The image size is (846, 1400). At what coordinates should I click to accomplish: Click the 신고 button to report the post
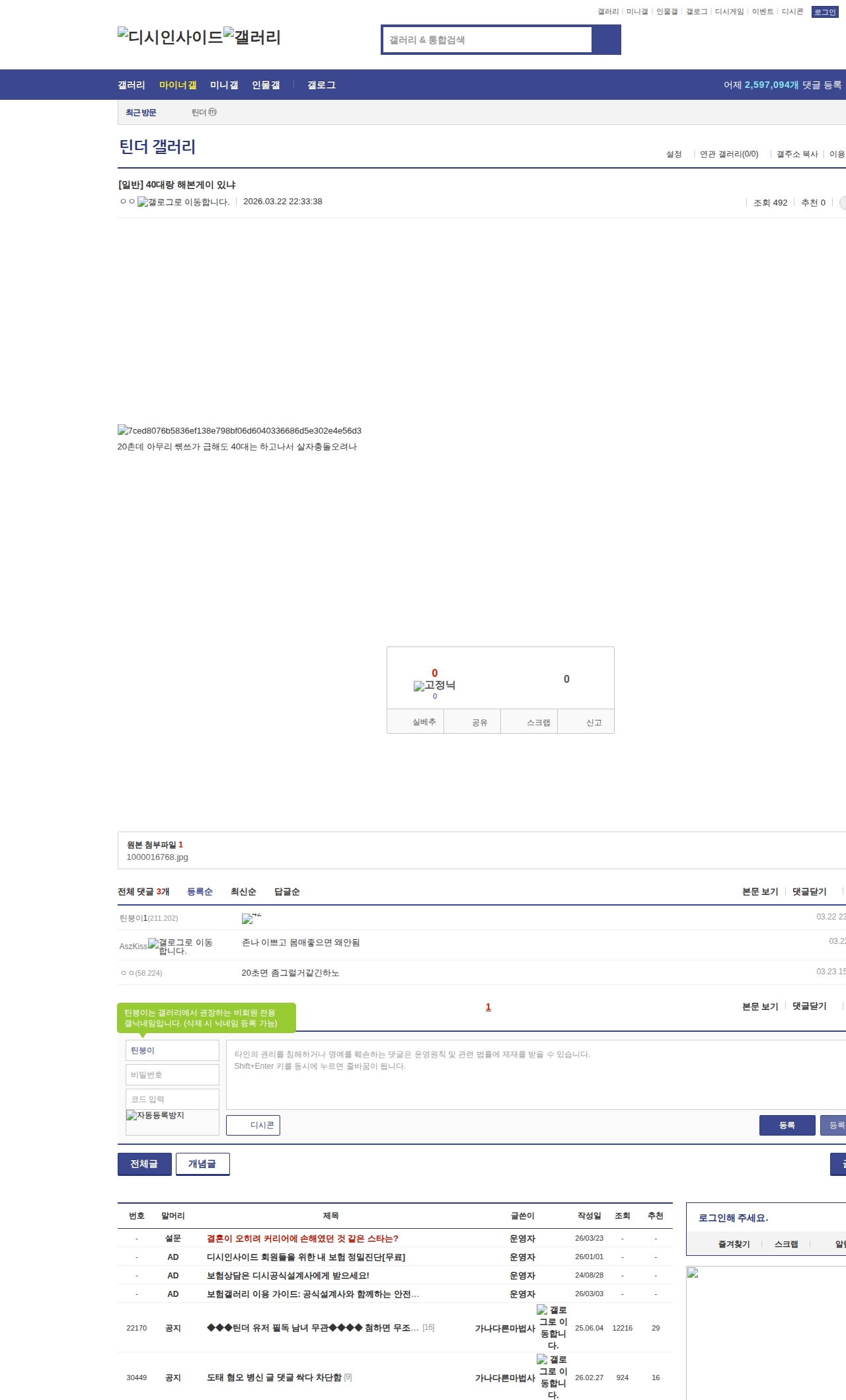coord(586,722)
